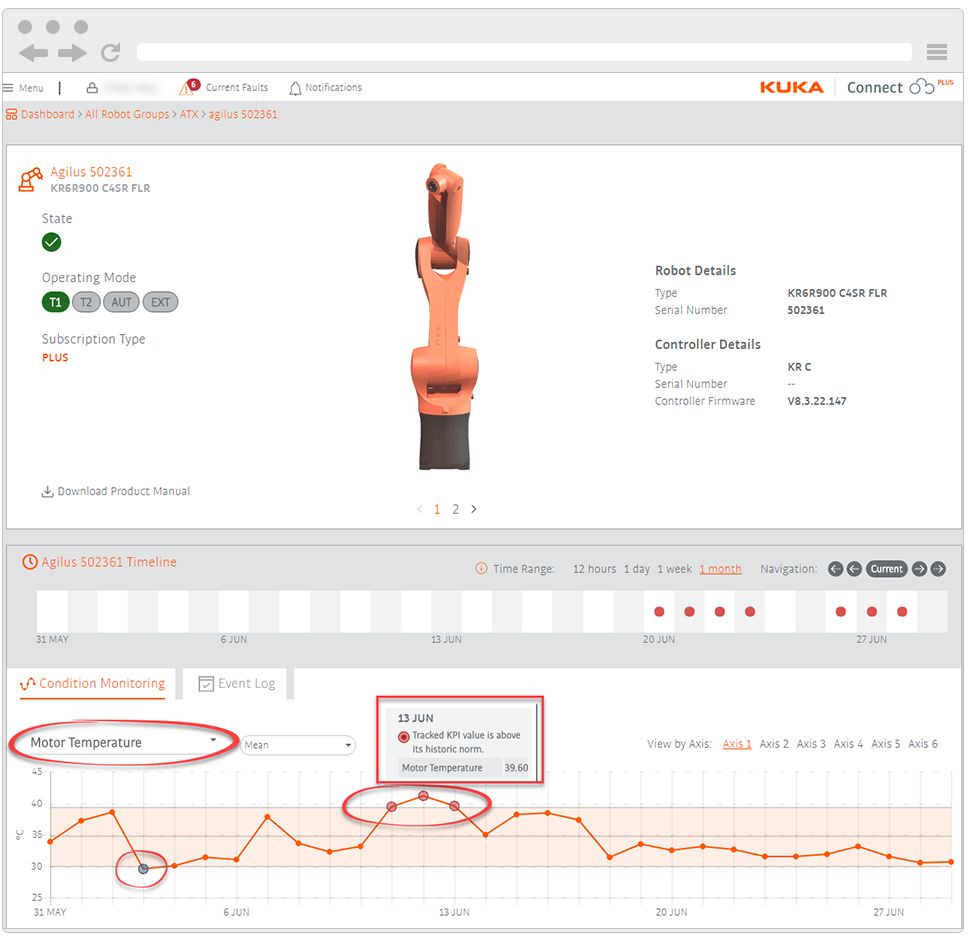This screenshot has height=944, width=978.
Task: Select EXT operating mode
Action: pos(160,302)
